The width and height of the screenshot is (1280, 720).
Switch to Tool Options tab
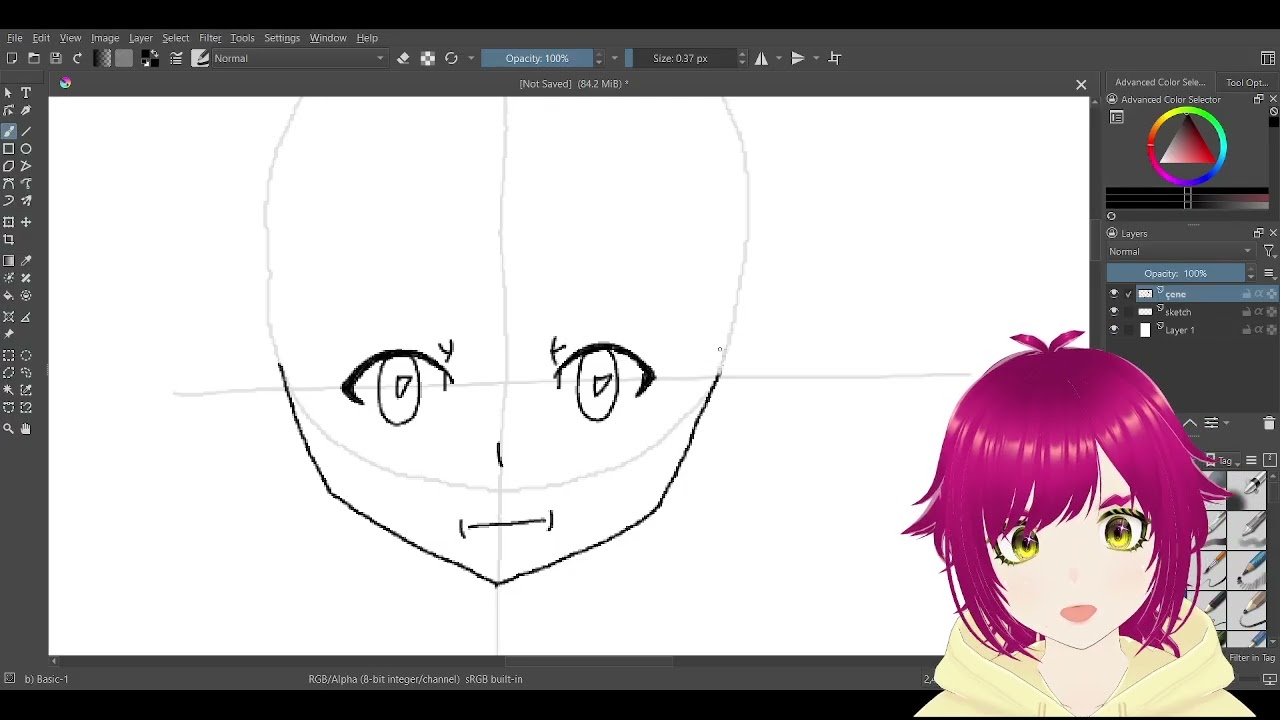click(1247, 83)
